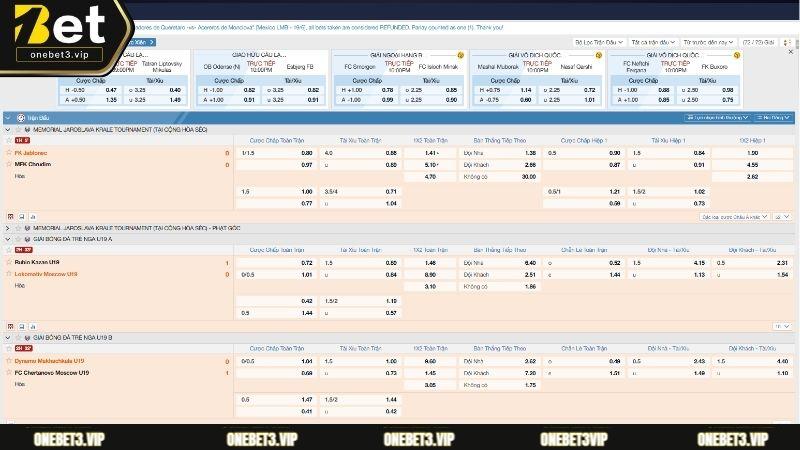Click the Cược Xiên parlay button

click(x=143, y=42)
